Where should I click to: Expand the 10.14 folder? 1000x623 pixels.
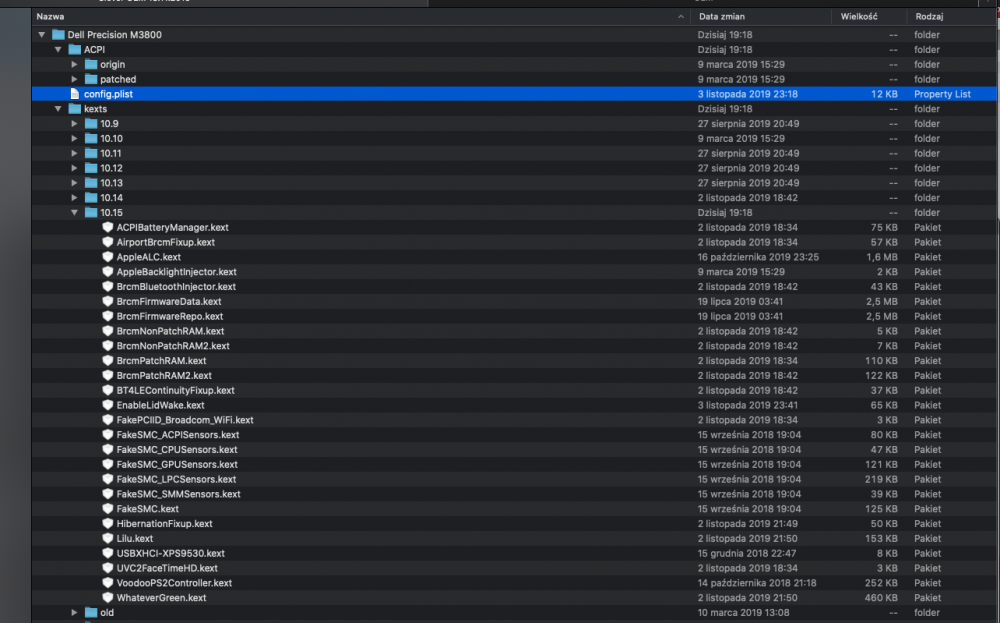[x=75, y=198]
